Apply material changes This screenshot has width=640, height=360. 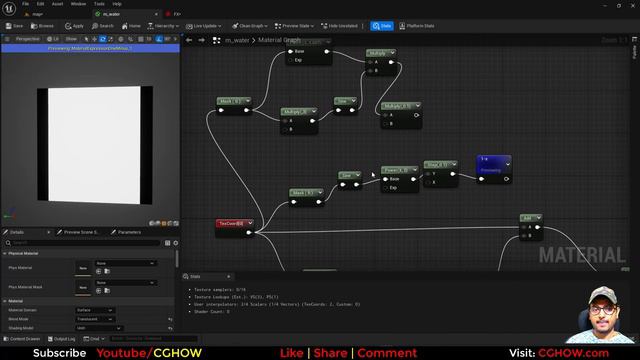click(74, 26)
